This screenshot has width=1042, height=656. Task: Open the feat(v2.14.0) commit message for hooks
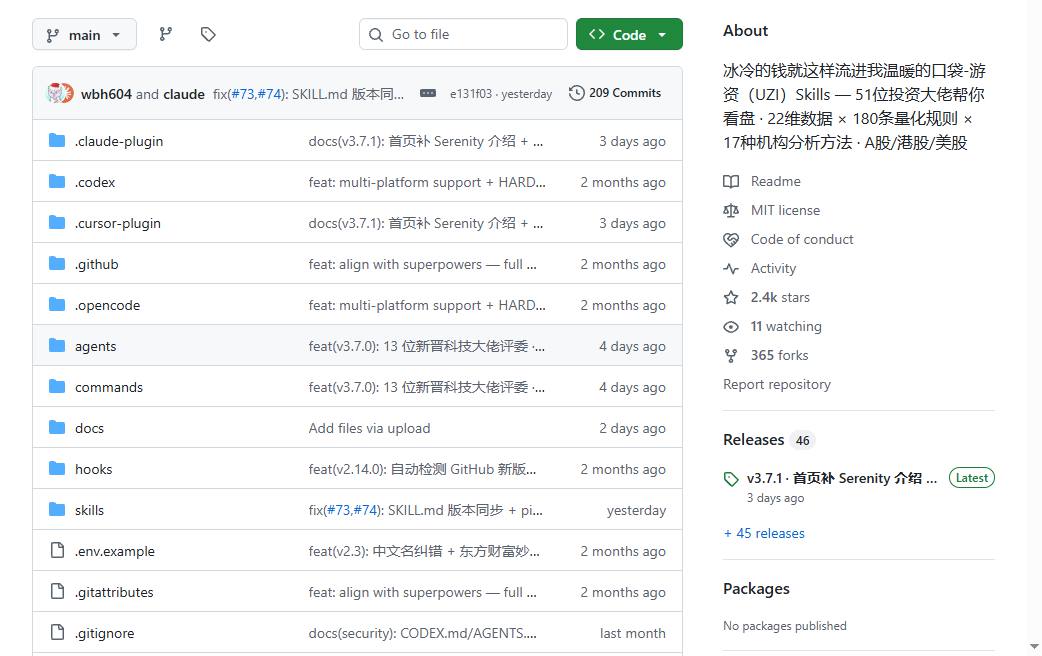tap(422, 469)
